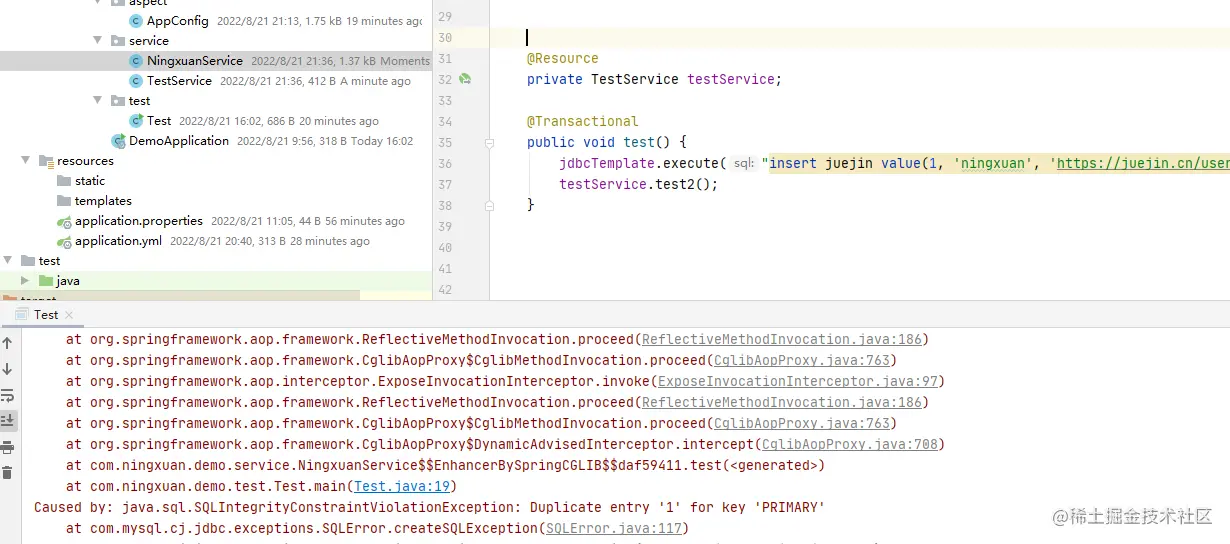Click the Up the Stack Trace arrow
The height and width of the screenshot is (544, 1230).
(x=7, y=343)
